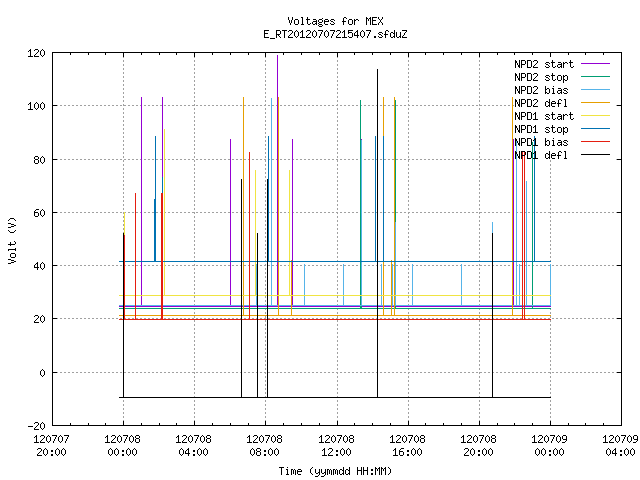
Task: Select the filename E_RT20120707215407.sfduZ
Action: (x=335, y=34)
